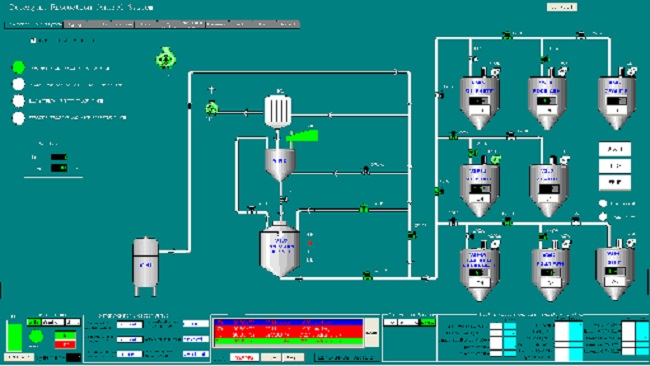Click the white finned heat exchanger unit
Image resolution: width=650 pixels, height=366 pixels.
(x=278, y=111)
